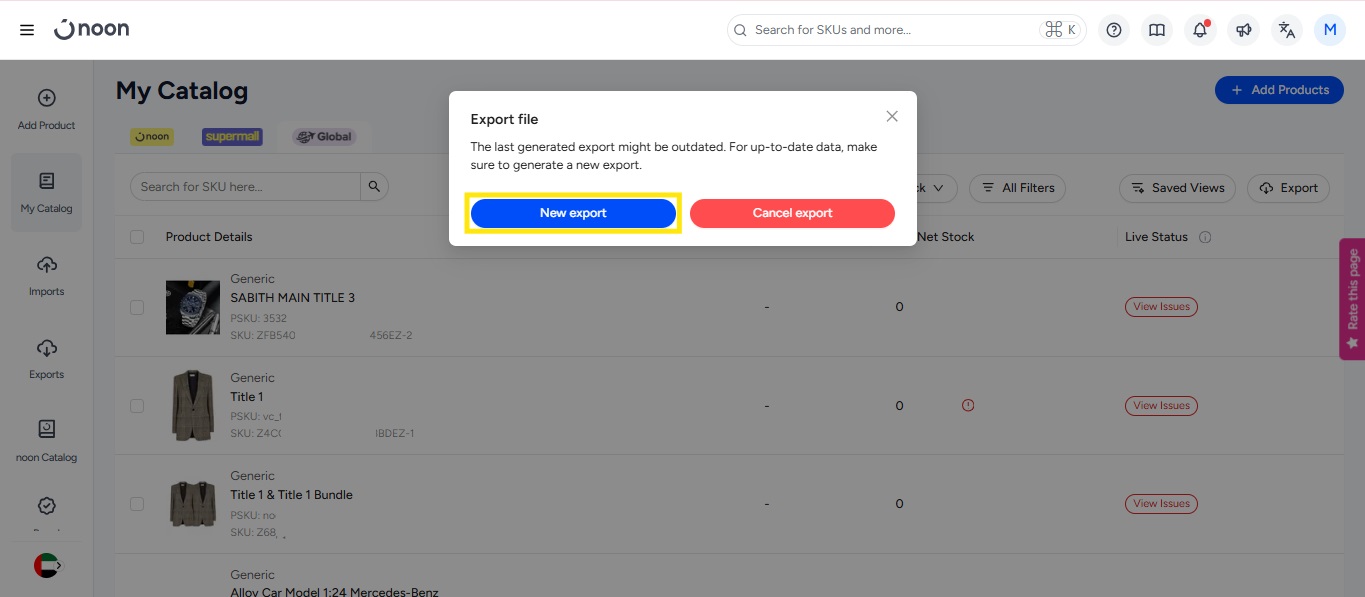Open the book guide icon
Screen dimensions: 1365x597
point(1157,30)
